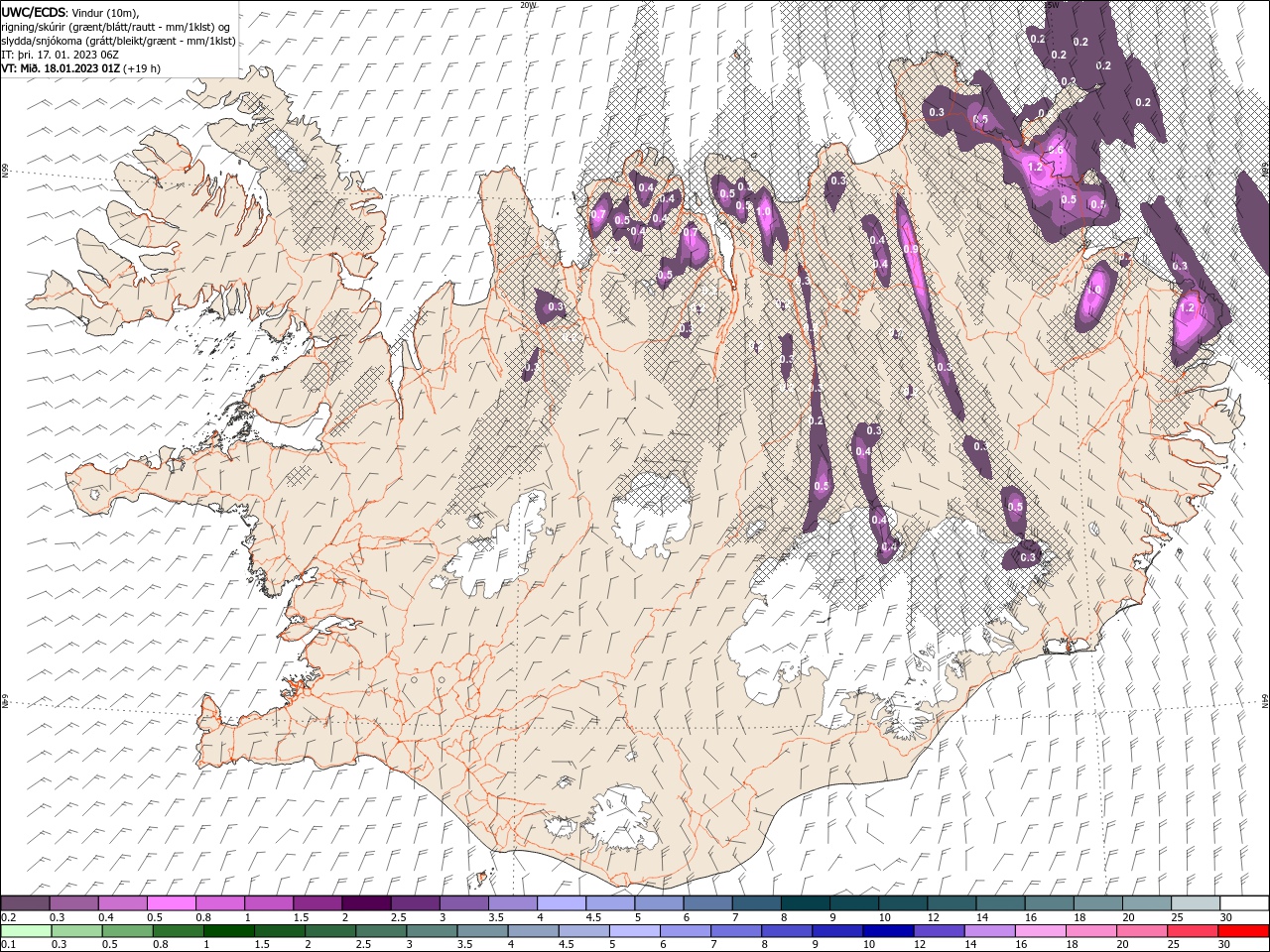1270x952 pixels.
Task: Select the dark plum 2–2.5 swatch in upper legend row
Action: [366, 903]
